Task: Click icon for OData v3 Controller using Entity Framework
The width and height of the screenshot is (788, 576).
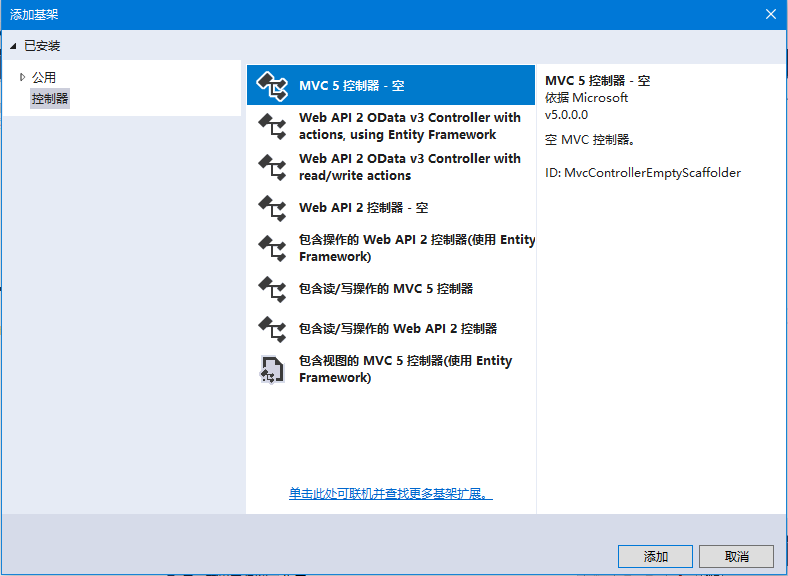Action: click(x=272, y=127)
